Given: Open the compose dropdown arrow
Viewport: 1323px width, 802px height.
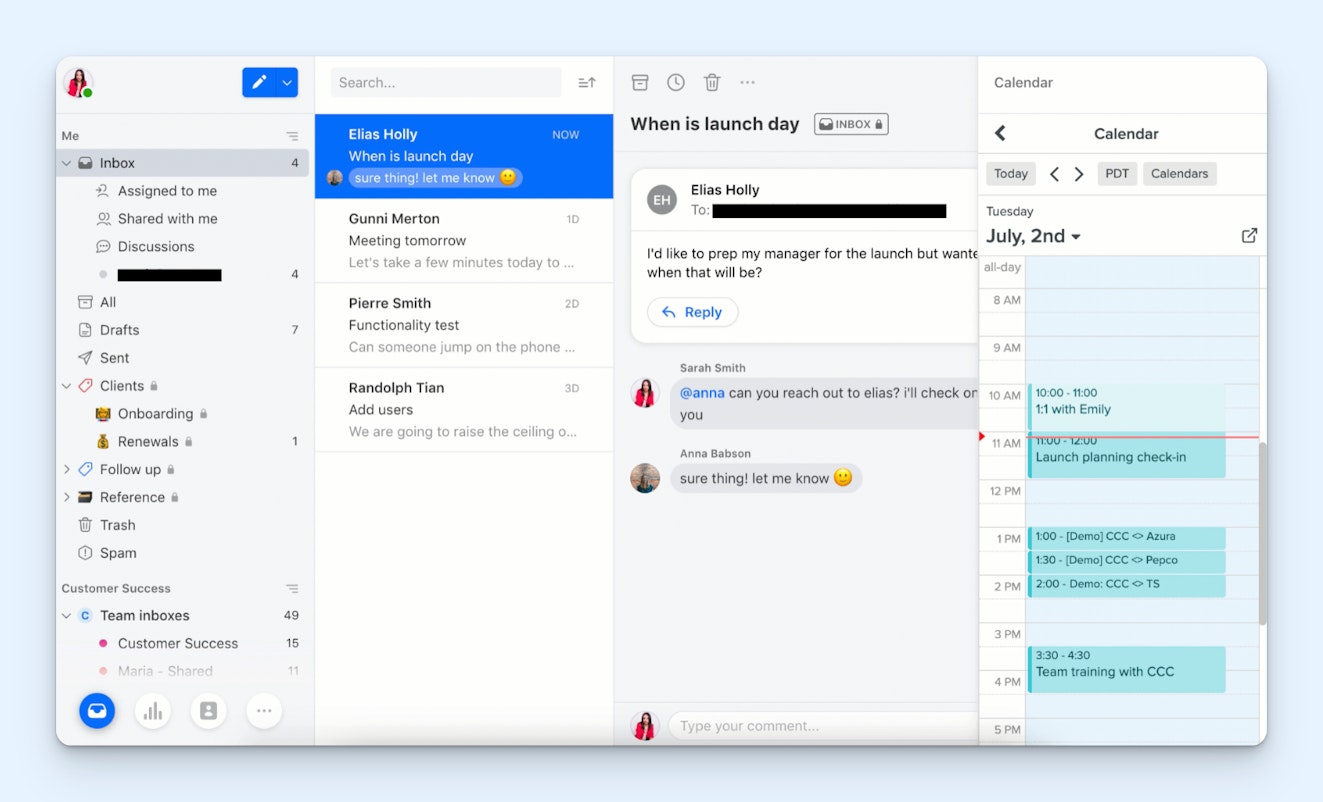Looking at the screenshot, I should [288, 82].
